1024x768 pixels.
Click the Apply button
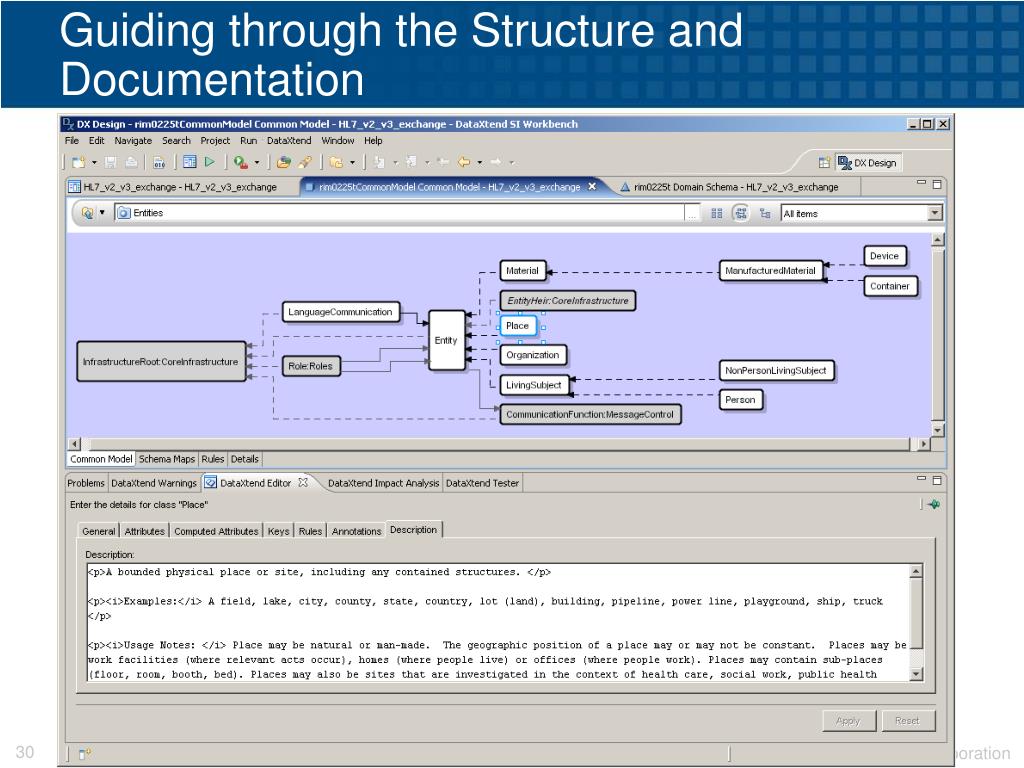tap(848, 721)
